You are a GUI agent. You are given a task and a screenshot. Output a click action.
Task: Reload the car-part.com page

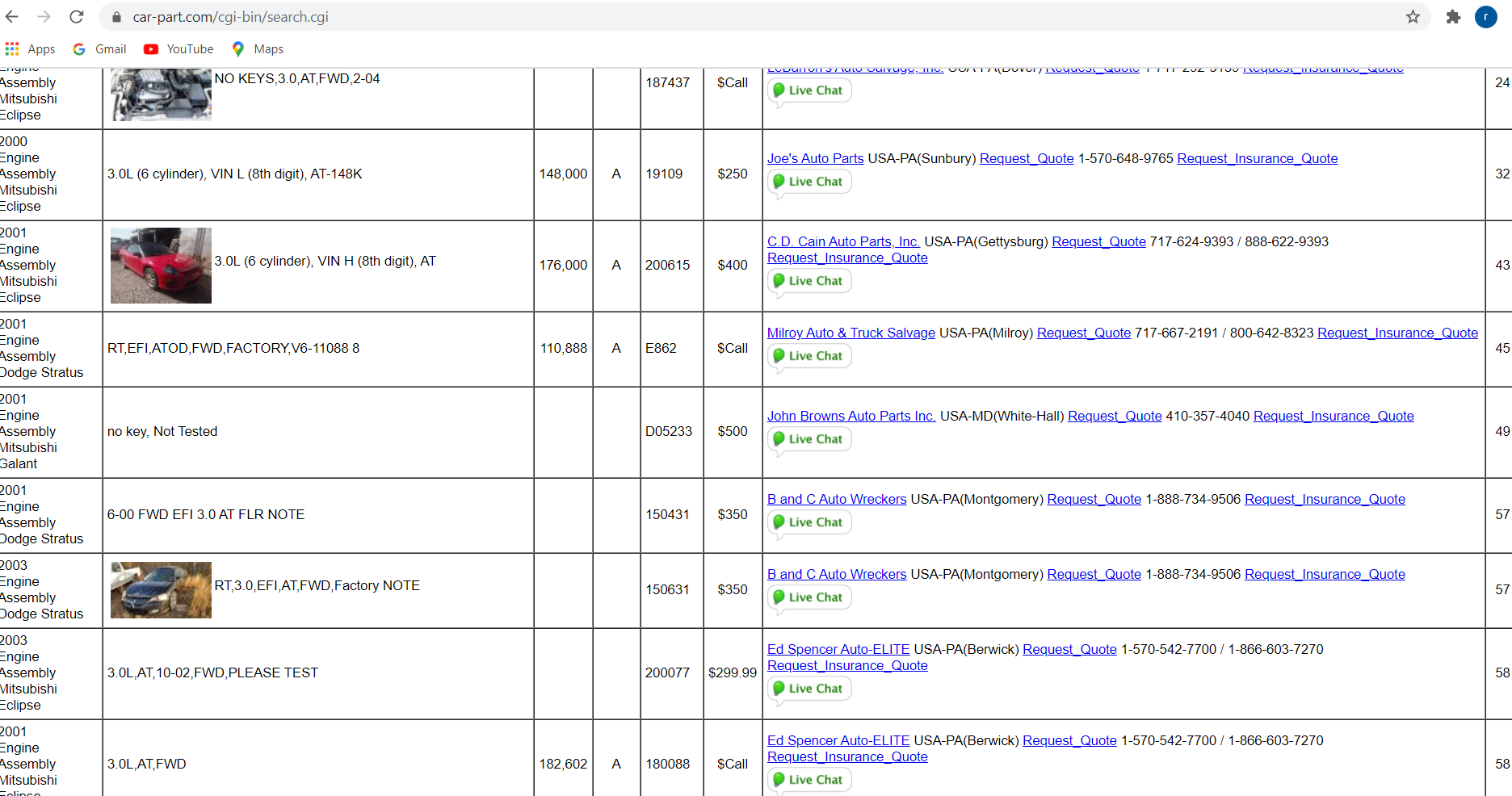[x=77, y=17]
